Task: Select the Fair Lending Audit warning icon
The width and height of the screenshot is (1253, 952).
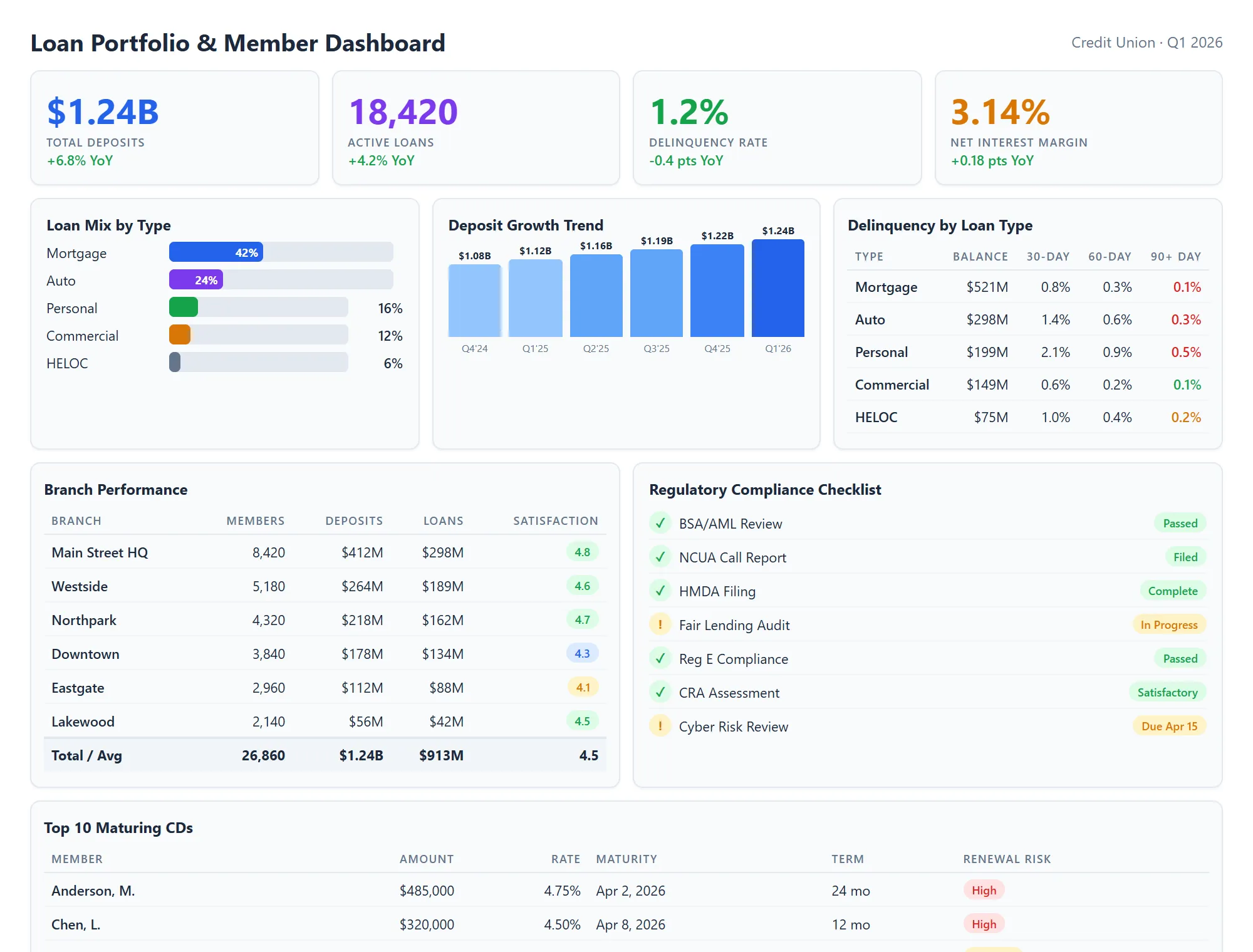Action: 660,624
